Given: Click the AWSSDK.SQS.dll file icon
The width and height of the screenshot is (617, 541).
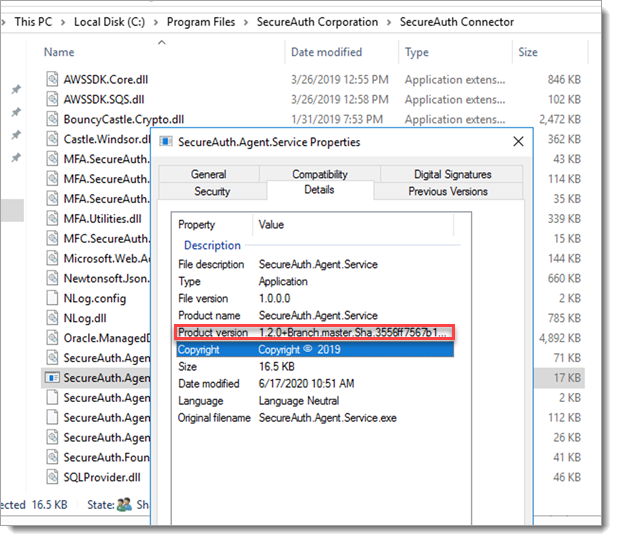Looking at the screenshot, I should coord(53,99).
